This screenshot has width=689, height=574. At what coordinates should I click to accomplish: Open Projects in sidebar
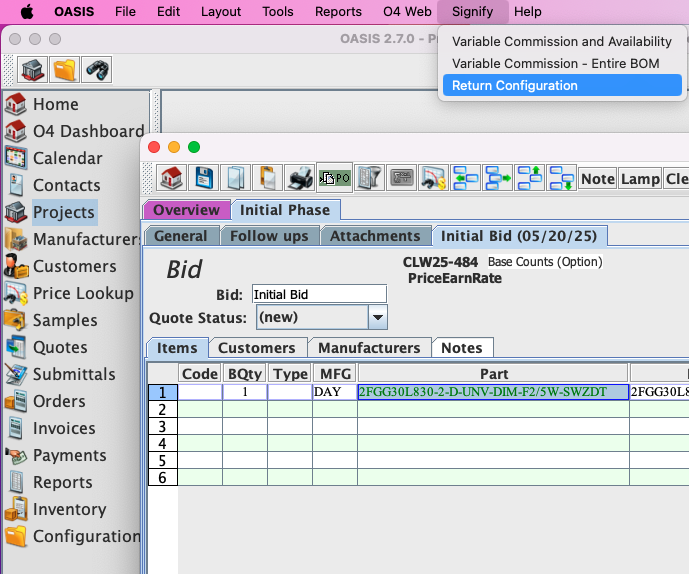50,212
